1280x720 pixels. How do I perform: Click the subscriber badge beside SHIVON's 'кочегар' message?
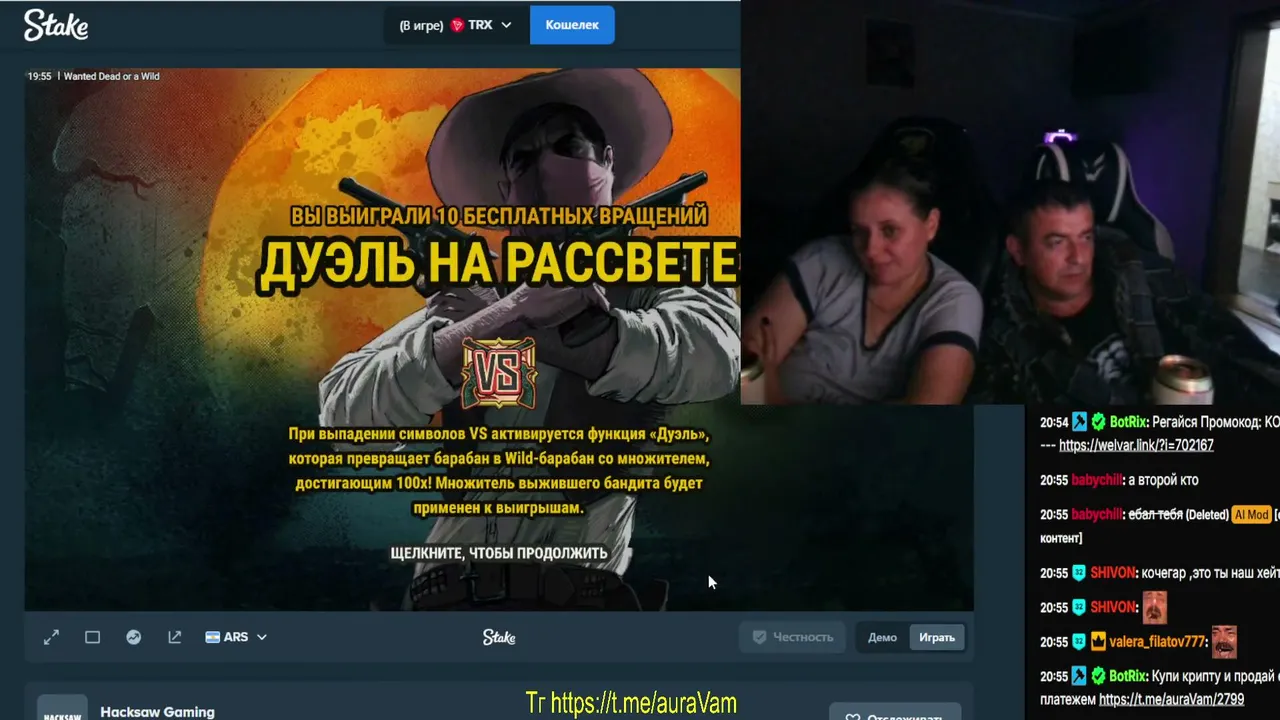pos(1079,573)
